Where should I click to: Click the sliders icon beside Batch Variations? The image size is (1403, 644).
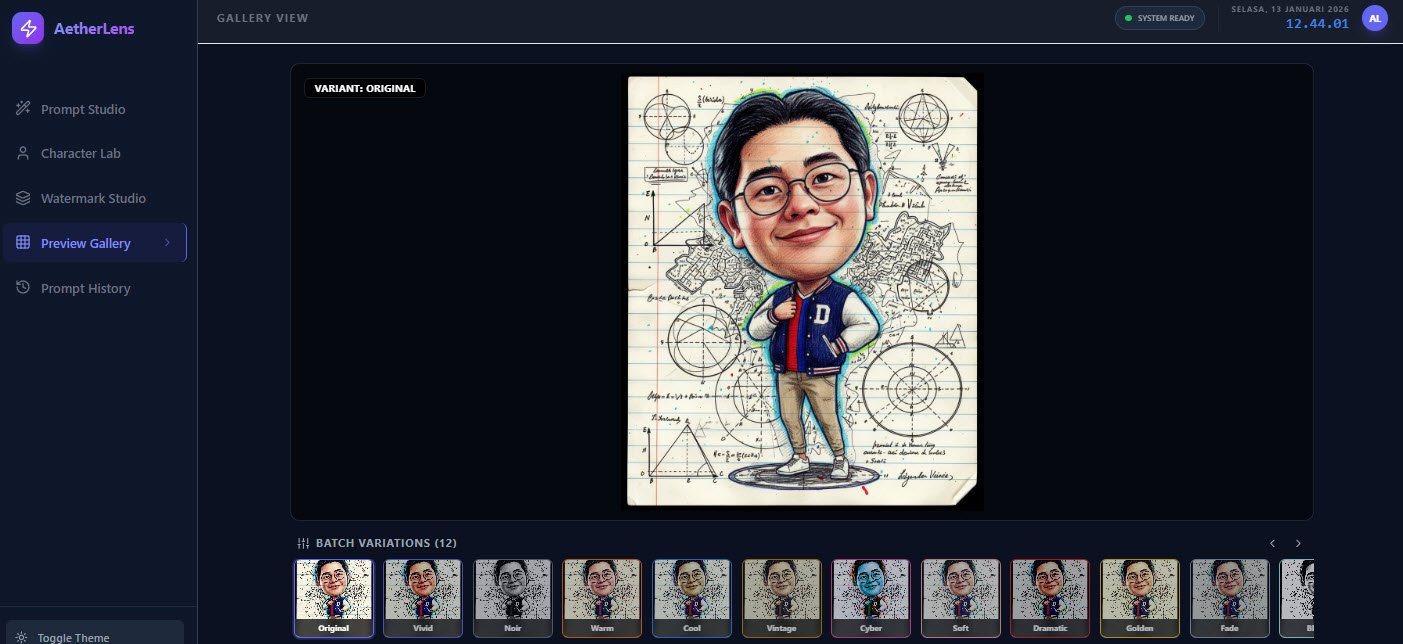point(304,543)
